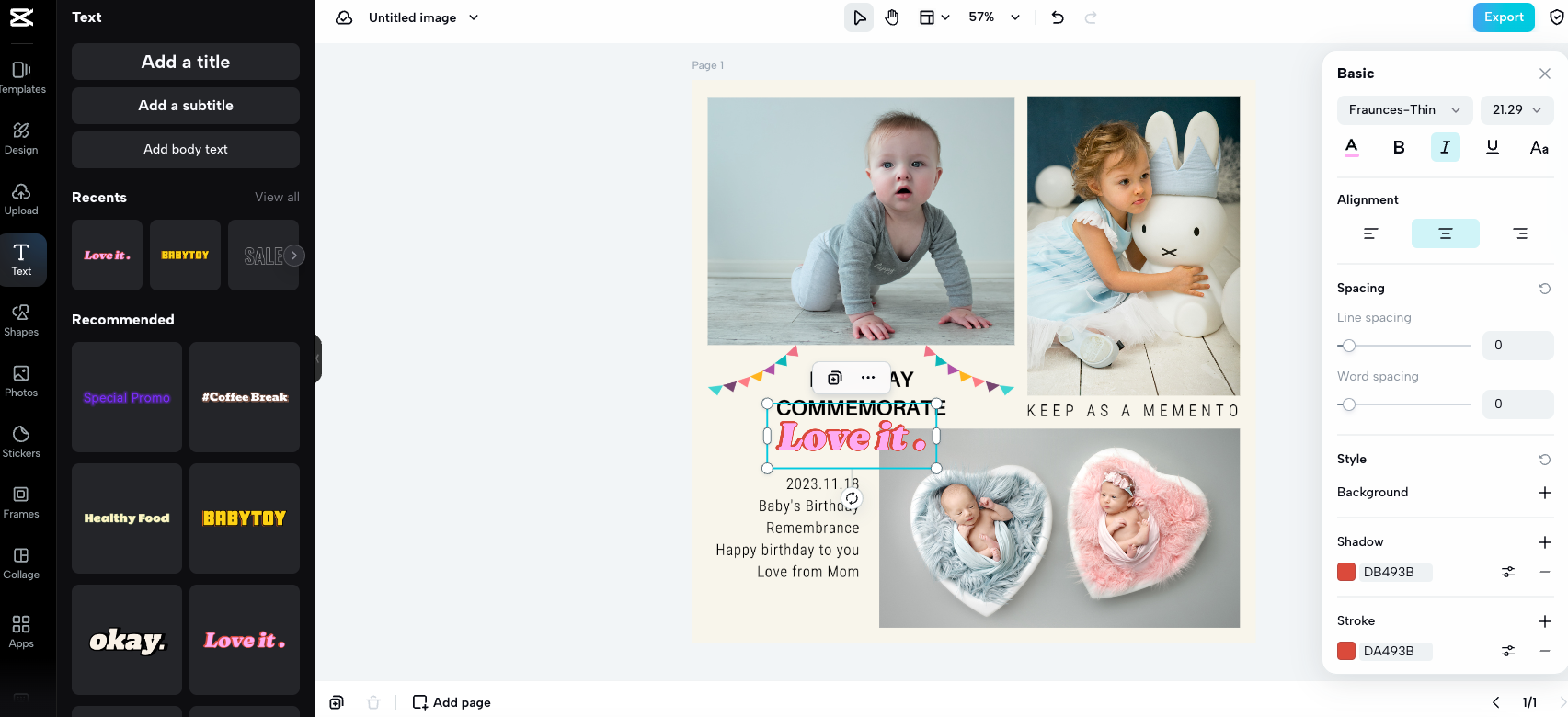The height and width of the screenshot is (717, 1568).
Task: Add another Stroke
Action: [x=1545, y=621]
